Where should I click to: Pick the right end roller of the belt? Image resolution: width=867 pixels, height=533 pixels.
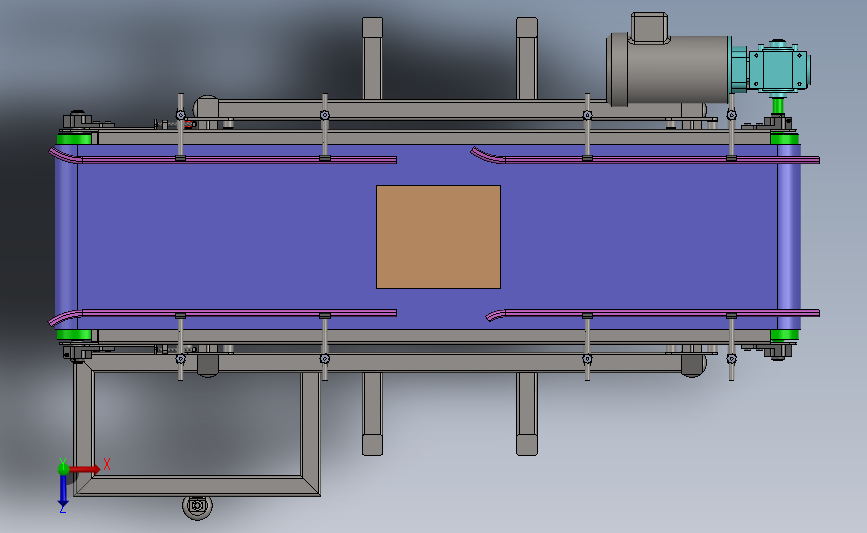789,237
